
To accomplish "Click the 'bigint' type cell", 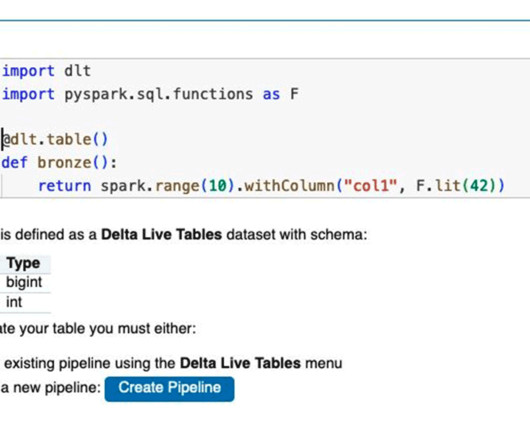I will coord(24,282).
